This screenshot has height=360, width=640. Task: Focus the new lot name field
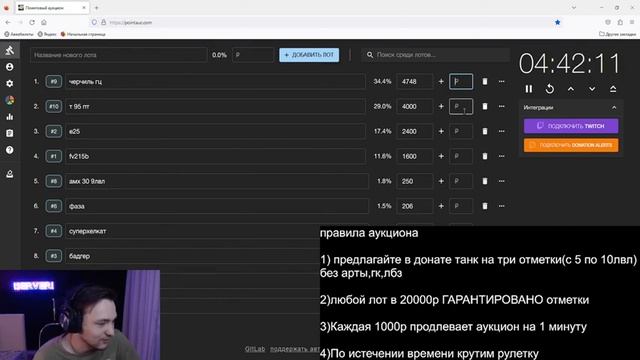pyautogui.click(x=118, y=55)
